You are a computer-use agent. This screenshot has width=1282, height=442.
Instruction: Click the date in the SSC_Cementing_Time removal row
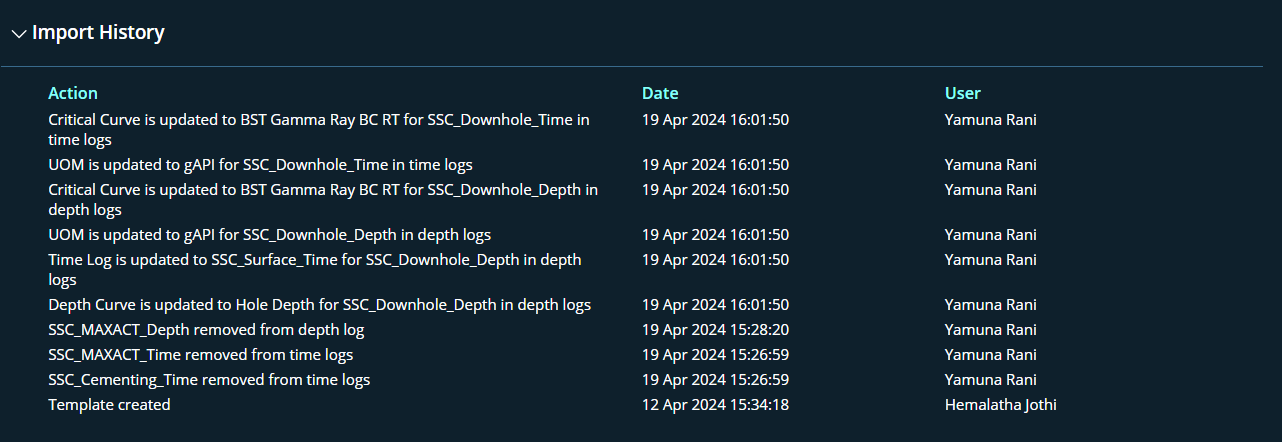point(715,380)
